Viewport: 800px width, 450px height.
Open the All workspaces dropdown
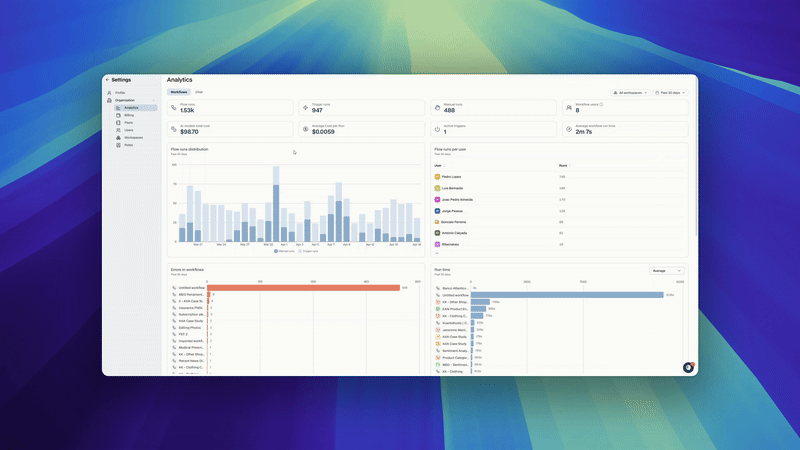point(630,93)
